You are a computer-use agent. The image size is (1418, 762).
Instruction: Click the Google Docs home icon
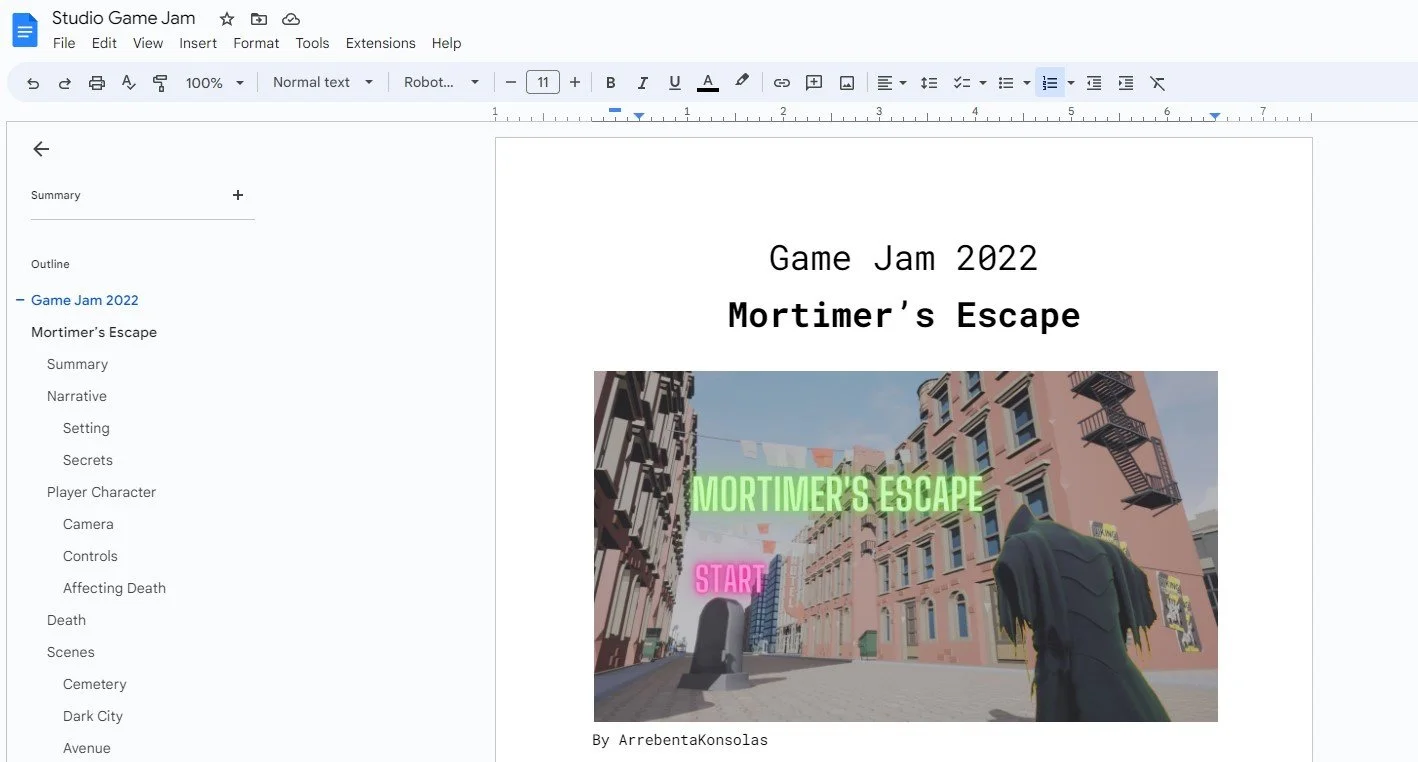pyautogui.click(x=24, y=30)
